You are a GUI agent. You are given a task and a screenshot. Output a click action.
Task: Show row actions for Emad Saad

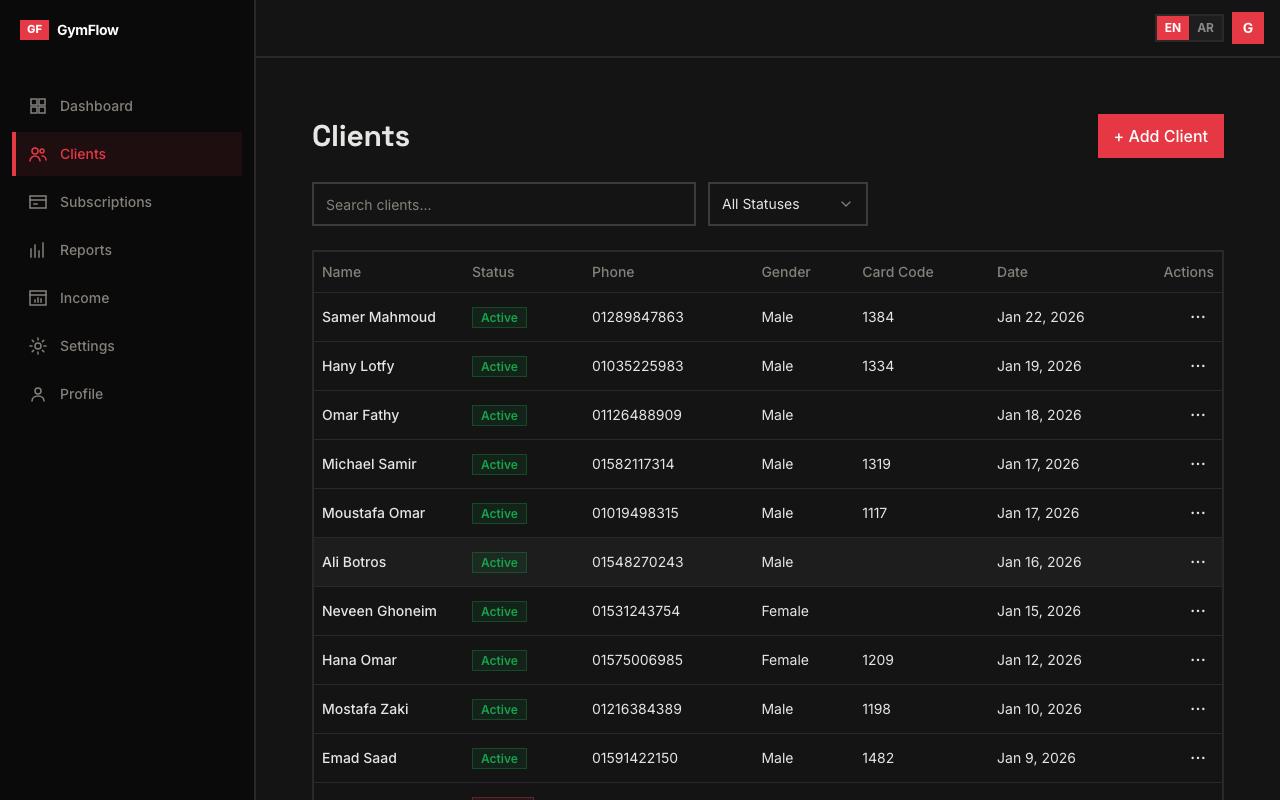point(1197,758)
